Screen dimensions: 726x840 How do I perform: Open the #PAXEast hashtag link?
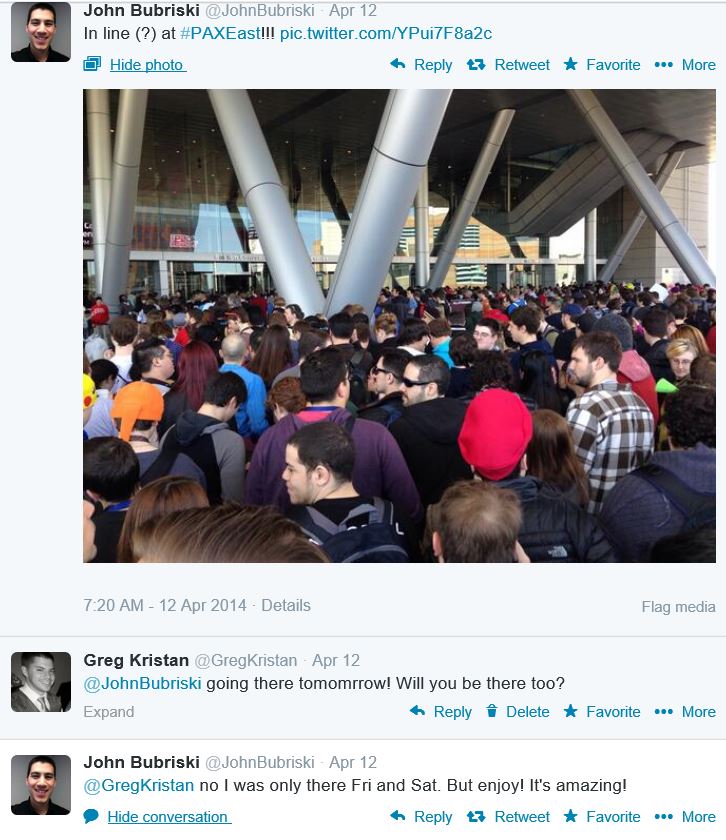pos(220,33)
